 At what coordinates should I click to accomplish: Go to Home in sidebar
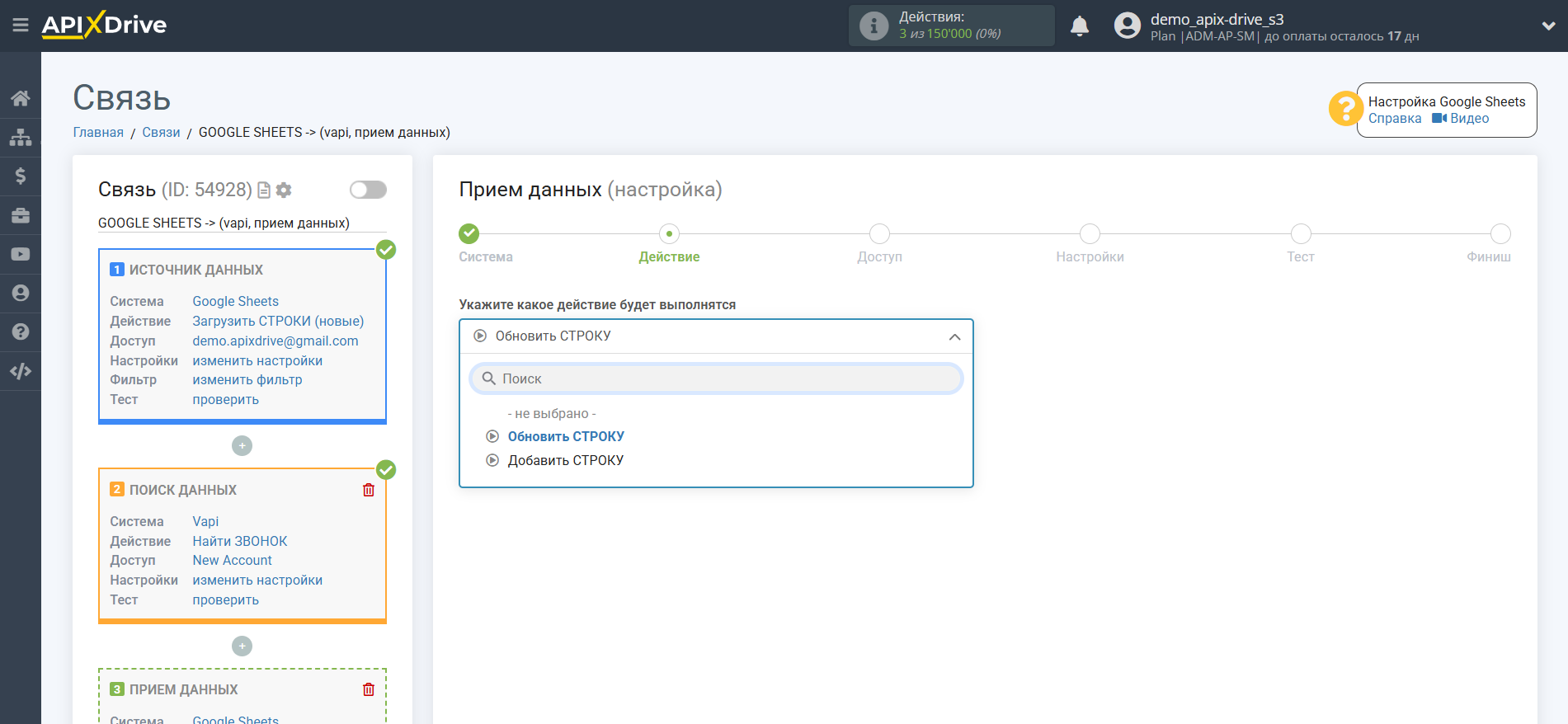(21, 98)
